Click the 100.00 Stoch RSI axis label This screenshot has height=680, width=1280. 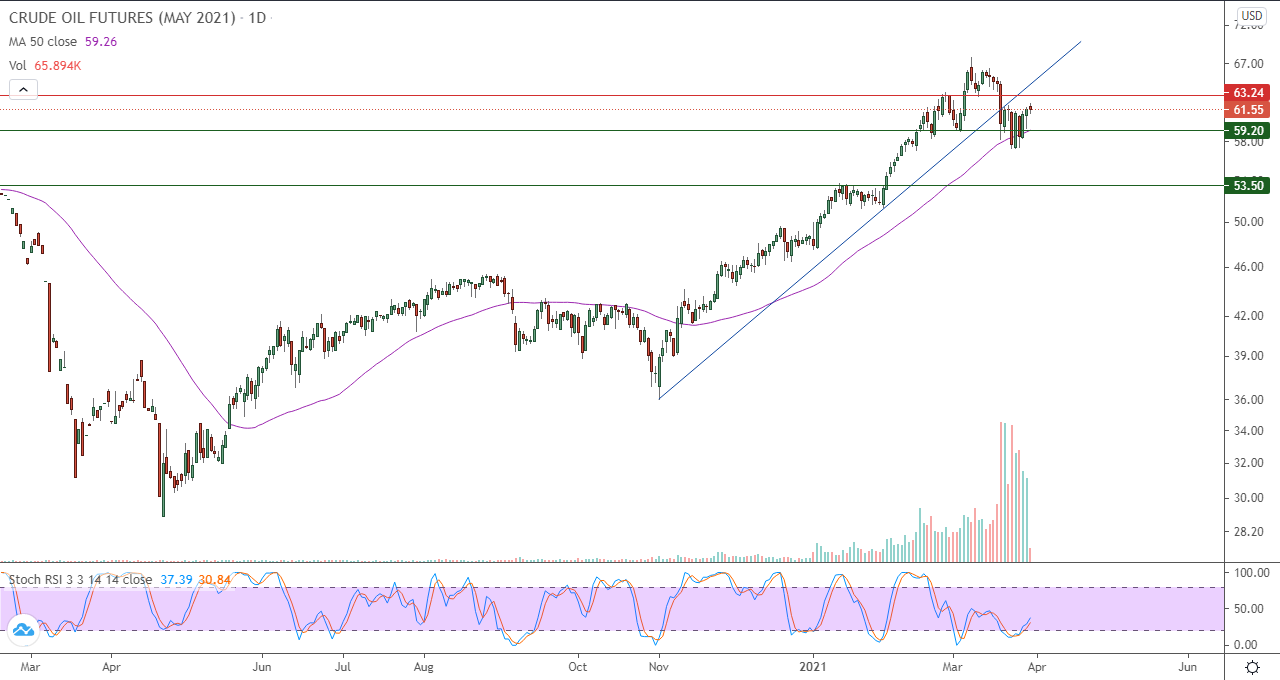point(1251,573)
